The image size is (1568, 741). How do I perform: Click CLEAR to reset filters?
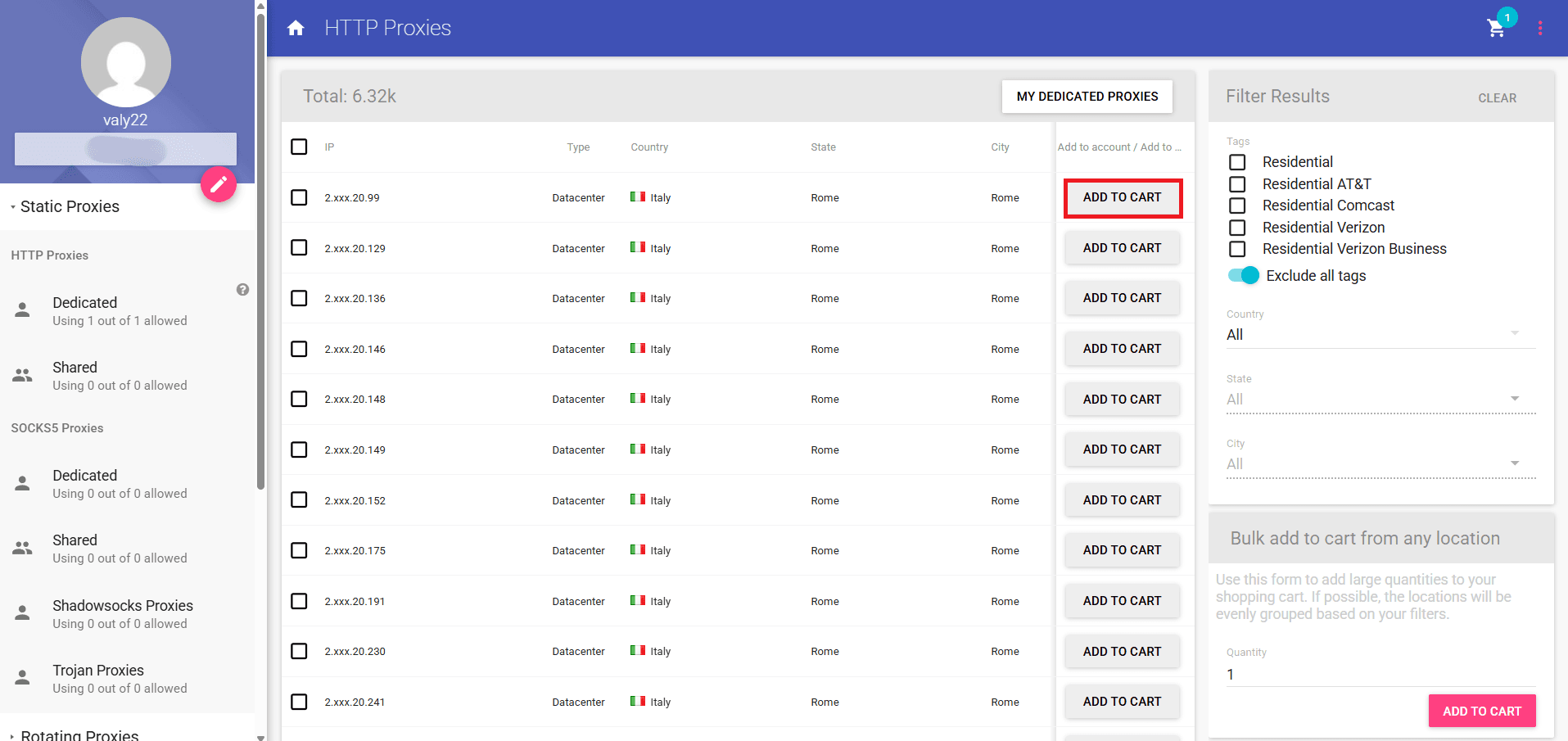[1497, 97]
